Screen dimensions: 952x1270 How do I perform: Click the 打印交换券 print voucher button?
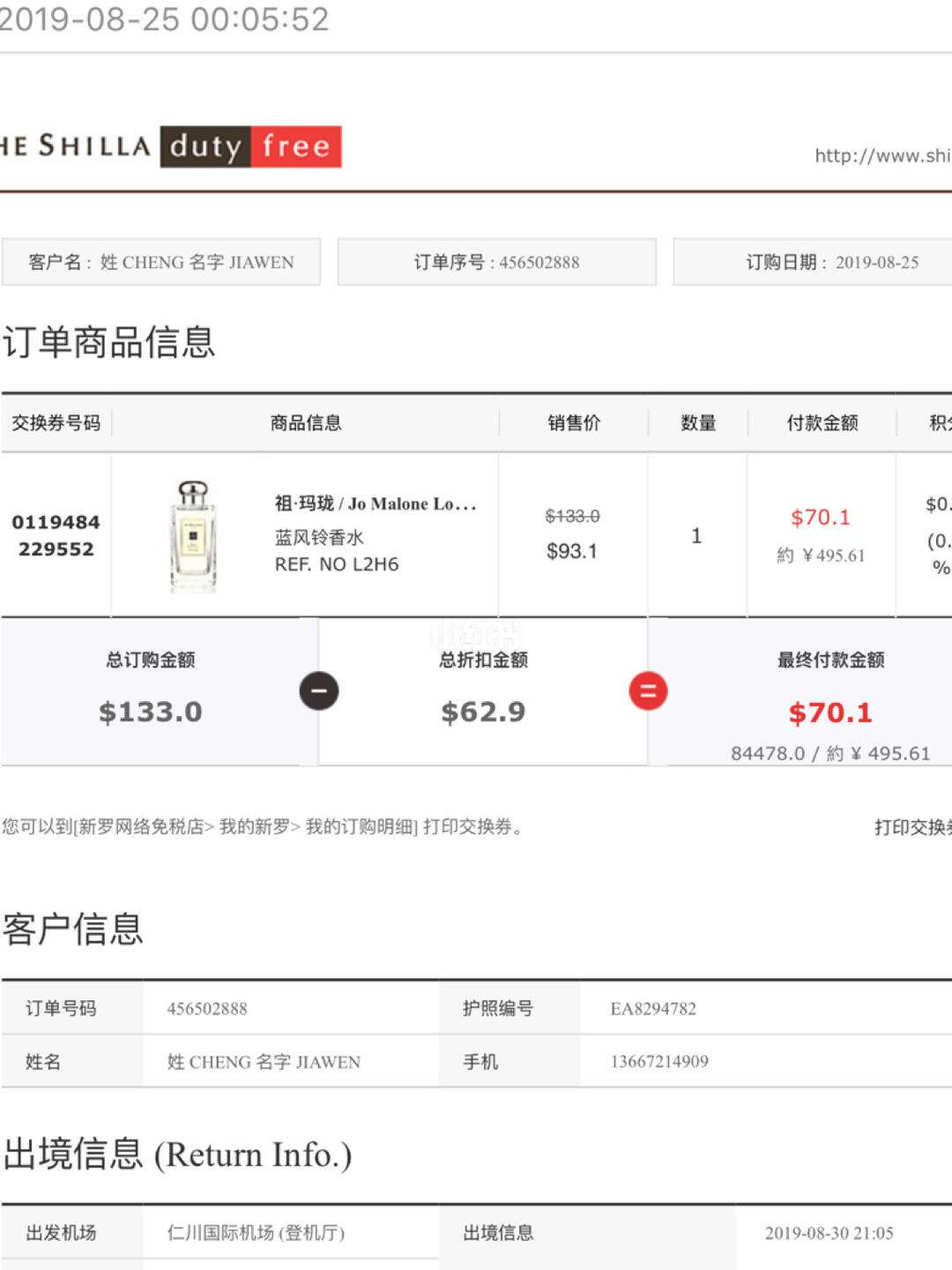pos(912,827)
